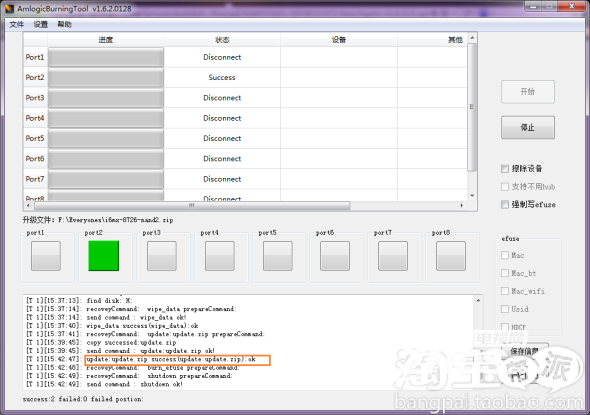
Task: Click the 停止 button
Action: [x=528, y=128]
